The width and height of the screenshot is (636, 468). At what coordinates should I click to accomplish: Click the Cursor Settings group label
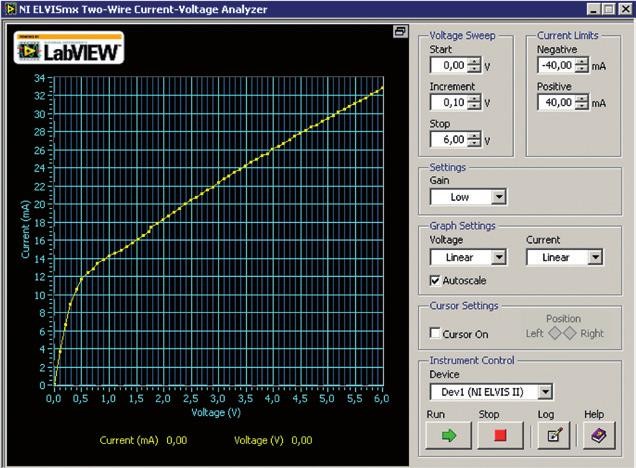tap(464, 306)
